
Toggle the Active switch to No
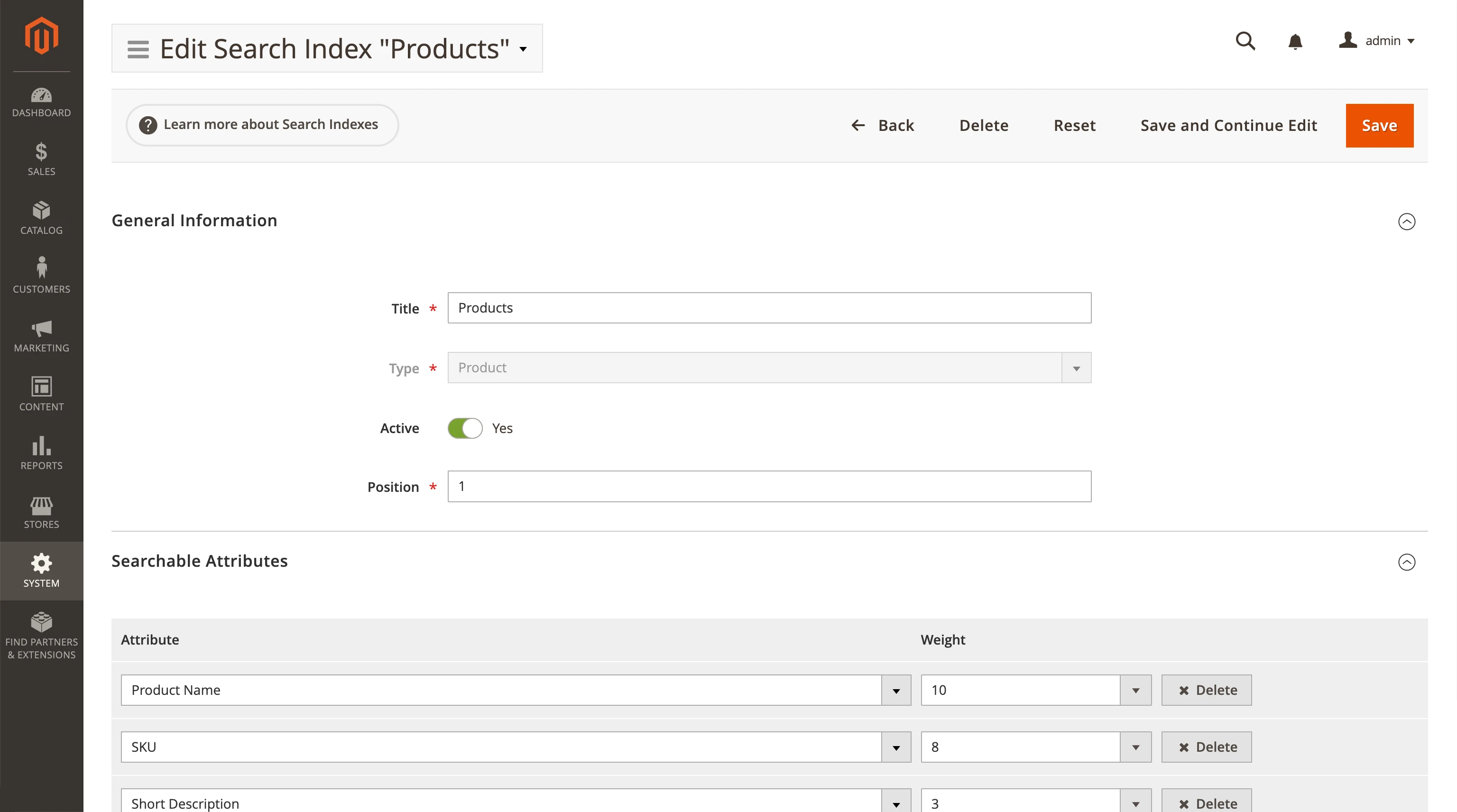coord(464,428)
